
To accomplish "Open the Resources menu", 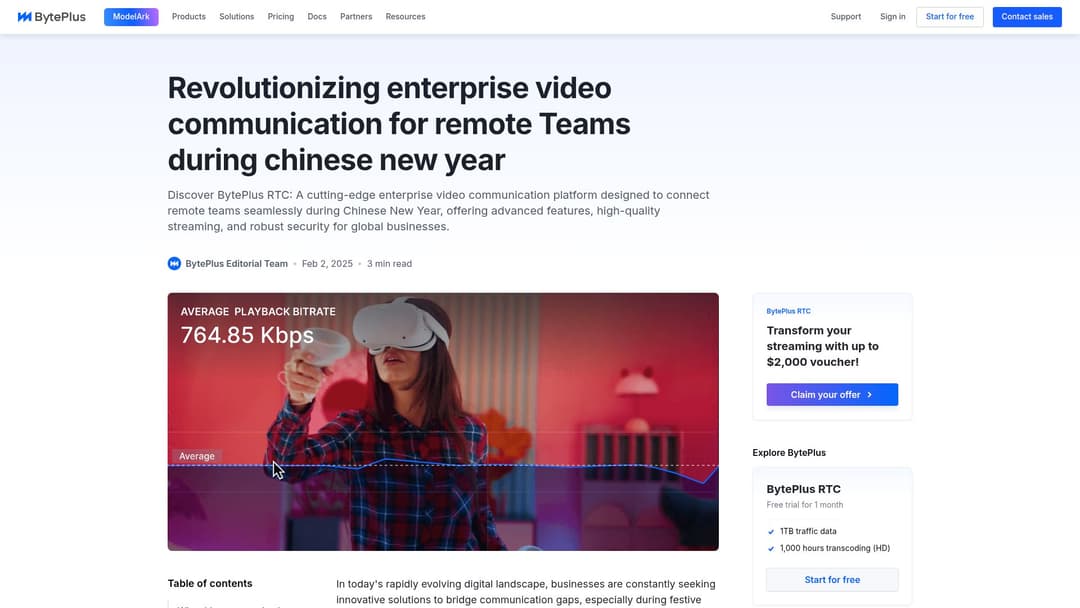I will [x=405, y=17].
